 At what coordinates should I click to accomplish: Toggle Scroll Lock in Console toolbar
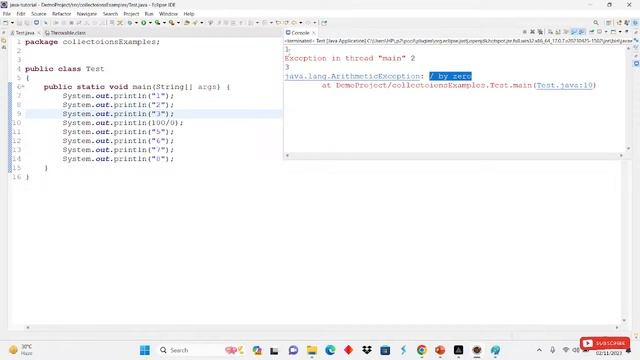558,32
